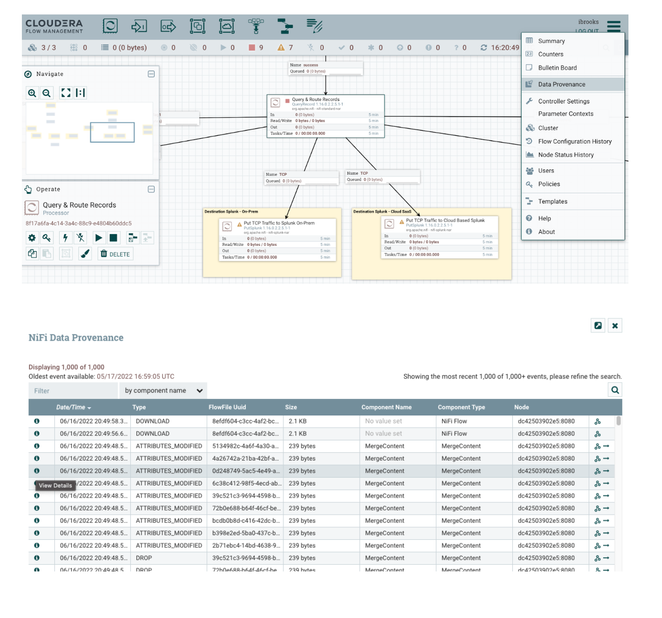Click the Process Group toolbar icon
Image resolution: width=662 pixels, height=618 pixels.
coord(198,26)
